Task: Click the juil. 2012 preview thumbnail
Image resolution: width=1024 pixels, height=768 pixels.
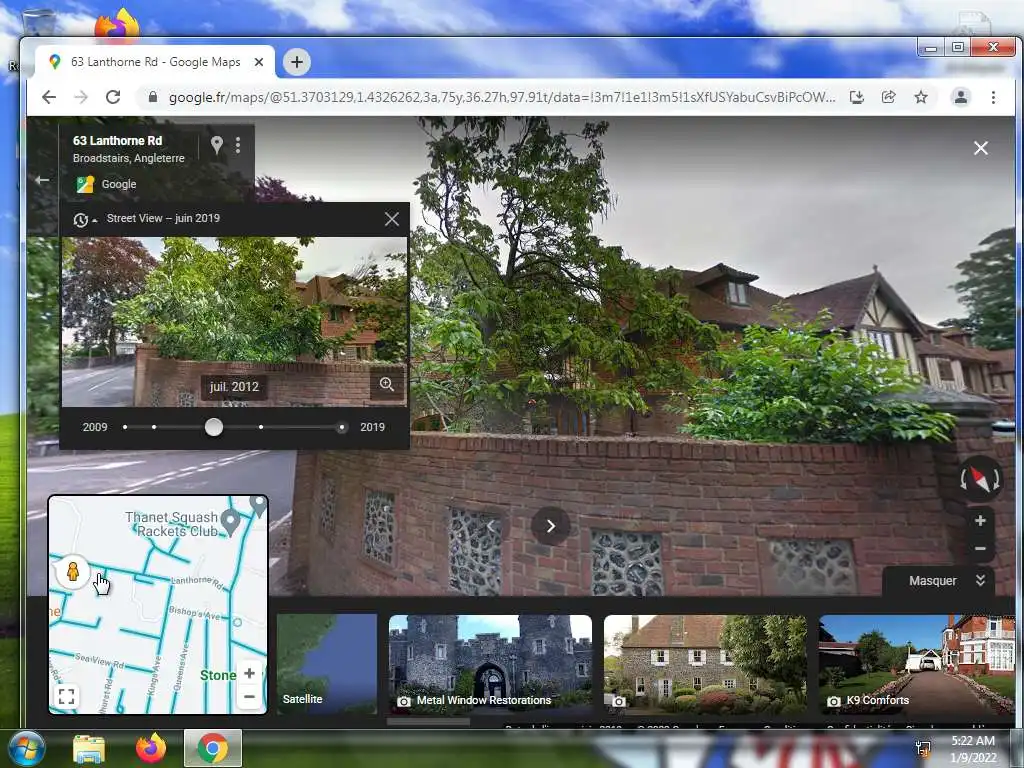Action: coord(234,322)
